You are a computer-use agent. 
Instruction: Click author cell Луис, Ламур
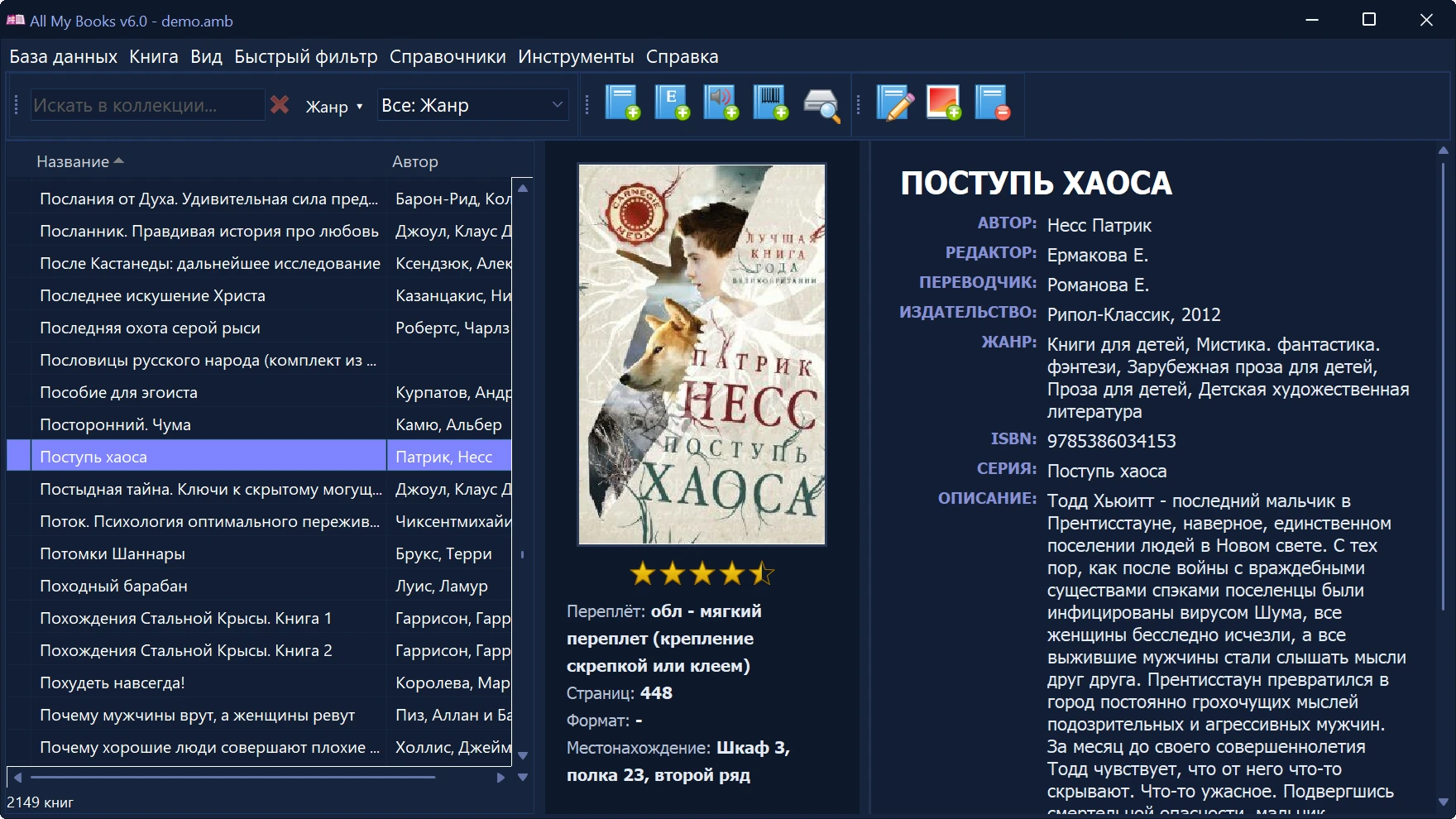coord(449,586)
